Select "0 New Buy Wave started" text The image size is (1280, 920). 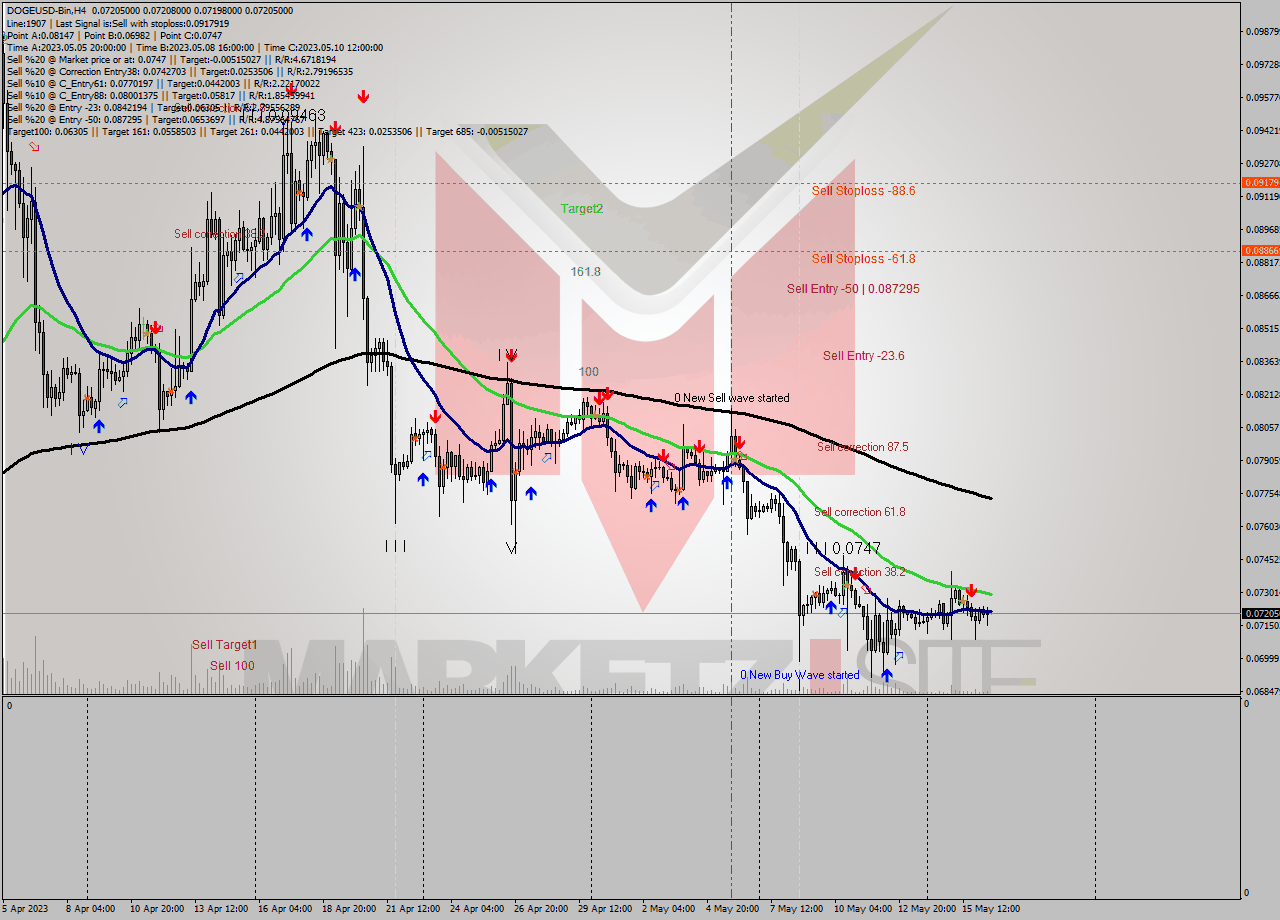pos(799,675)
